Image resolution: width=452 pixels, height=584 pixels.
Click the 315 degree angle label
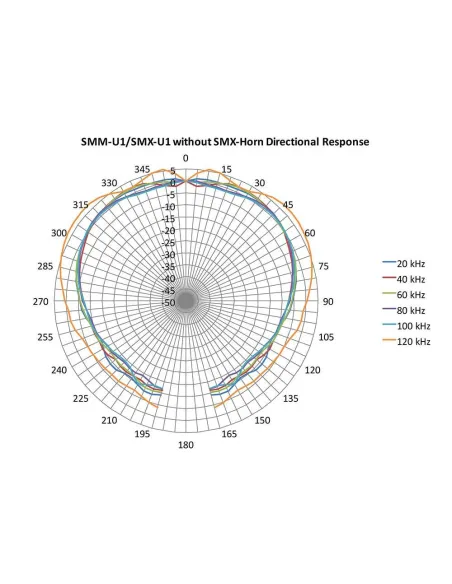click(x=81, y=204)
